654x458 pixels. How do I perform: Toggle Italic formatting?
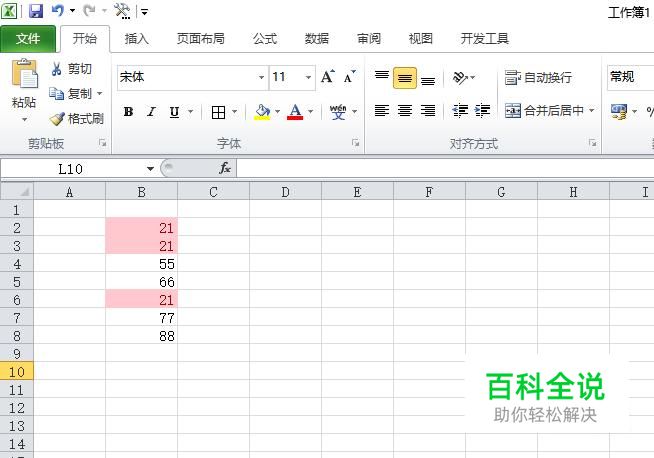click(151, 112)
